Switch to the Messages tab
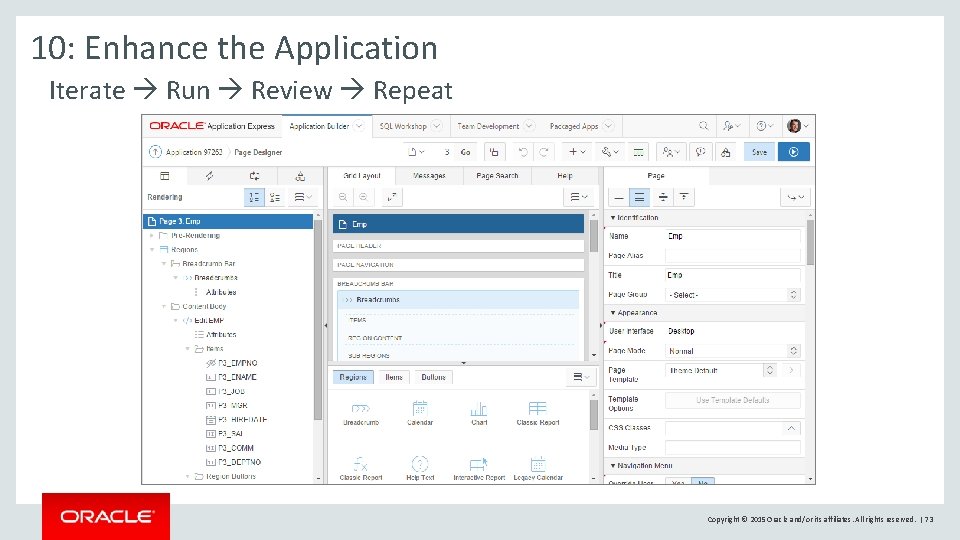 (x=429, y=176)
